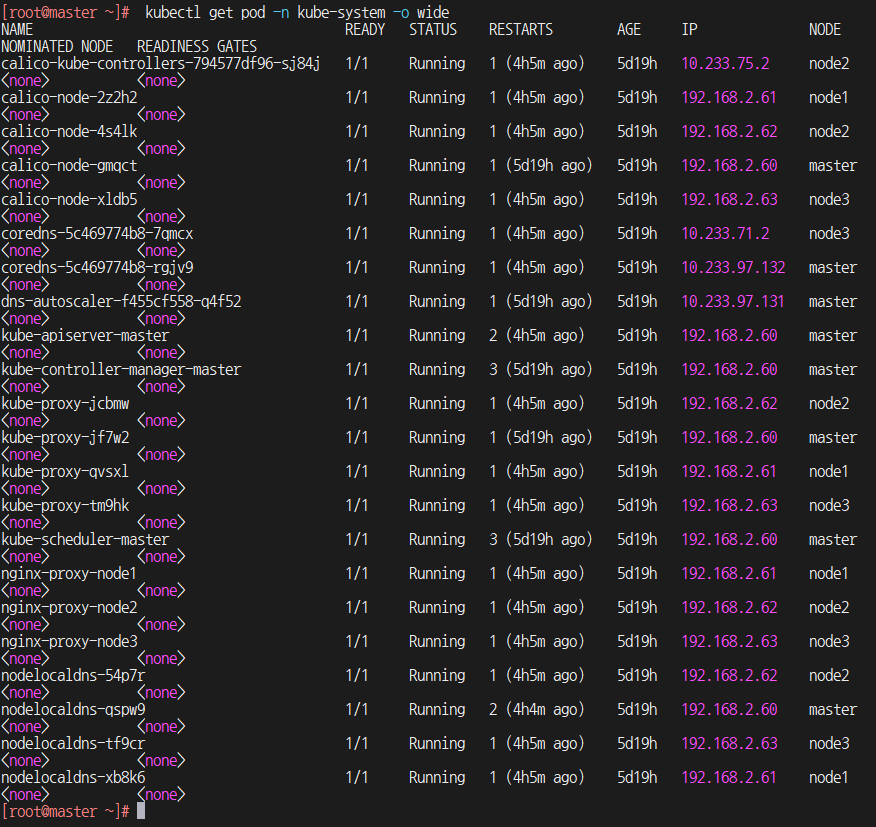Click pod name calico-node-gmqct
This screenshot has width=876, height=827.
pos(69,166)
